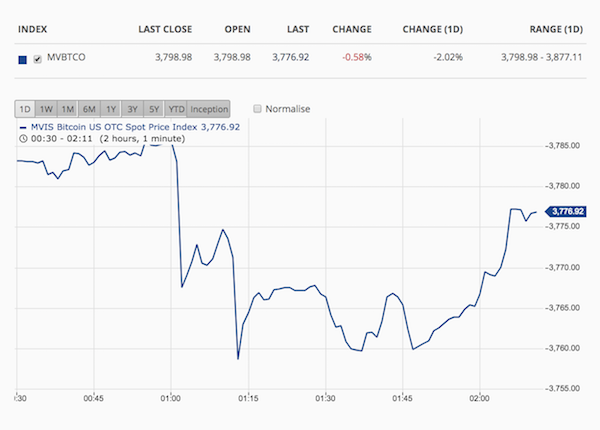The image size is (600, 430).
Task: Click the 01:15 time axis label
Action: (x=248, y=399)
